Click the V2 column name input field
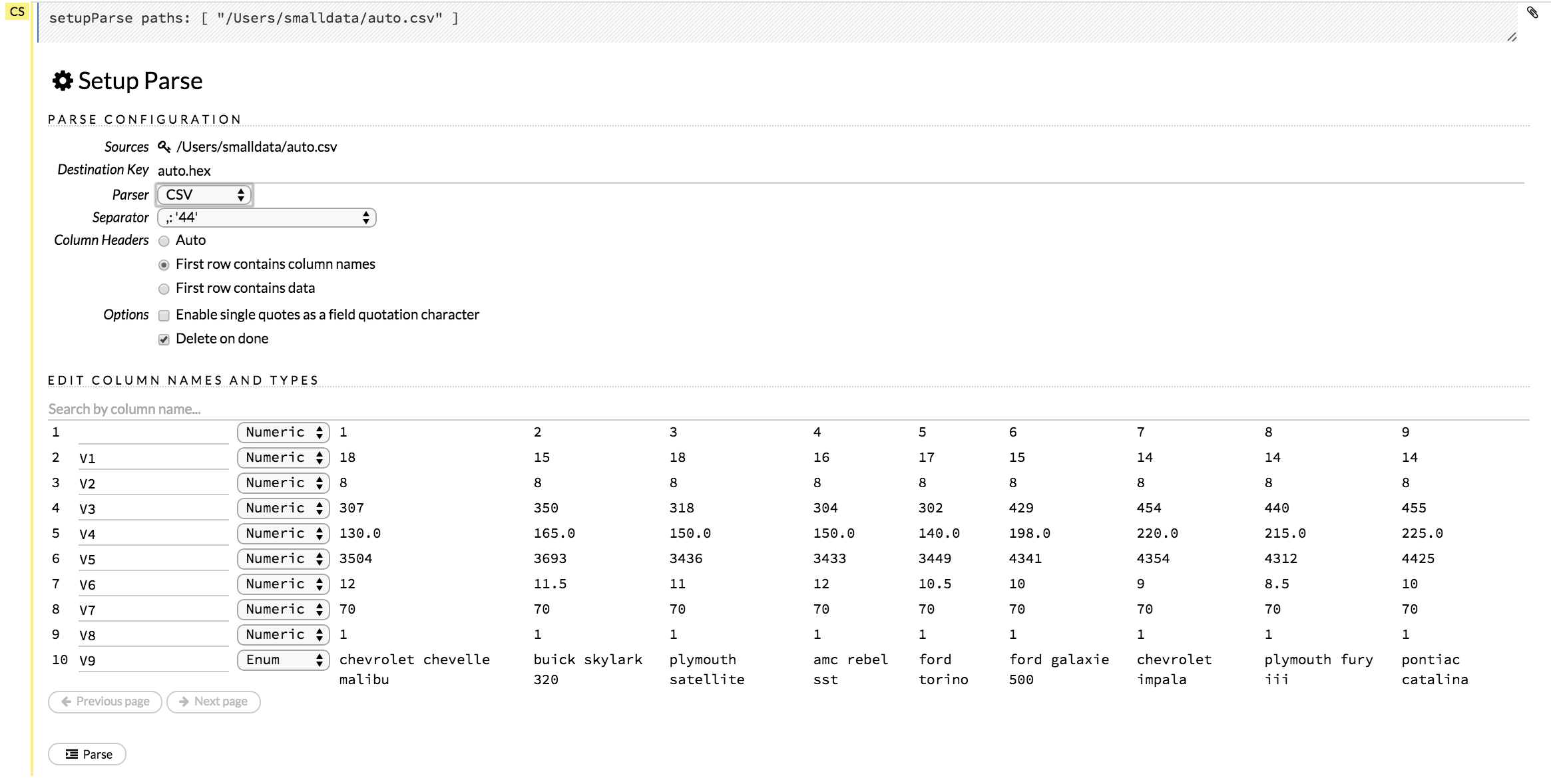 pos(153,483)
